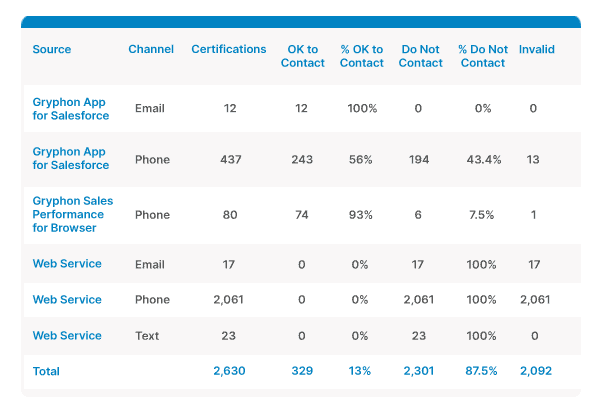Click the Invalid column header
600x400 pixels.
tap(536, 49)
